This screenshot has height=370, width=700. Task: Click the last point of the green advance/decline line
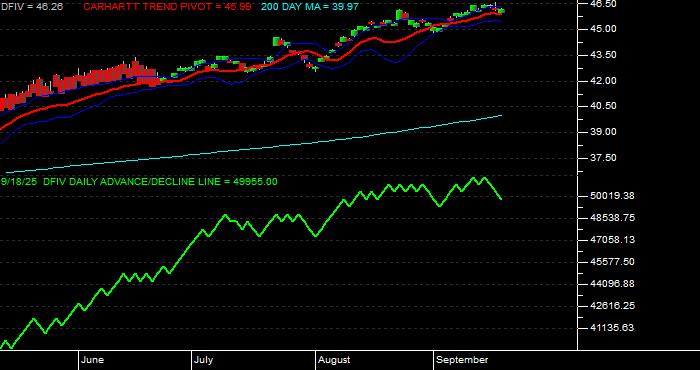[501, 199]
